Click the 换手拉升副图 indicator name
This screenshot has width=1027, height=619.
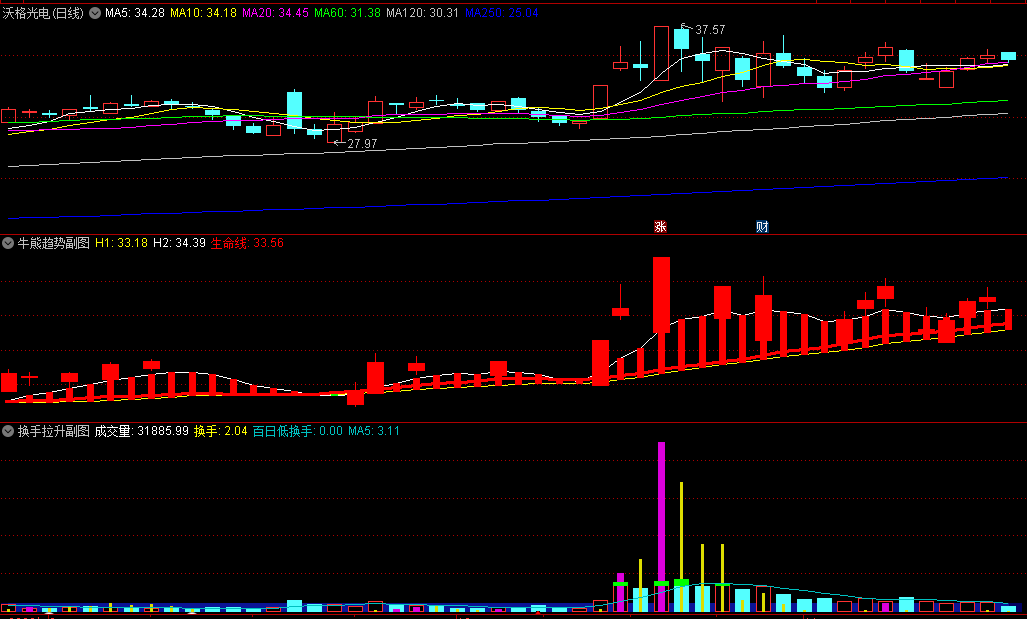[54, 431]
